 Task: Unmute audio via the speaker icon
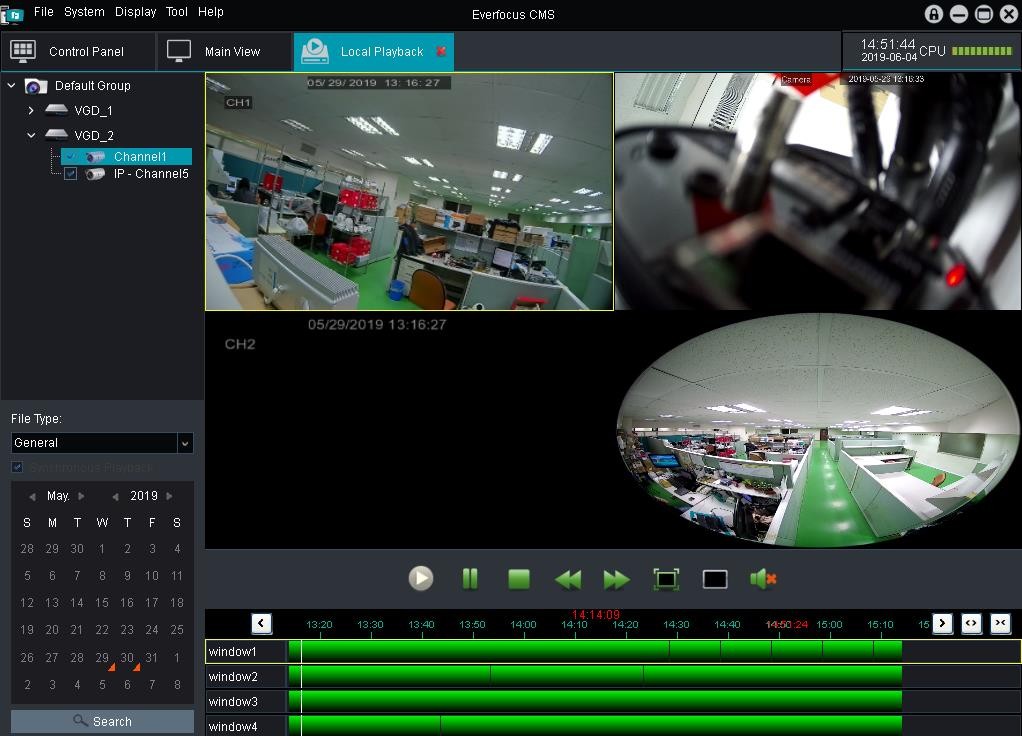click(763, 578)
